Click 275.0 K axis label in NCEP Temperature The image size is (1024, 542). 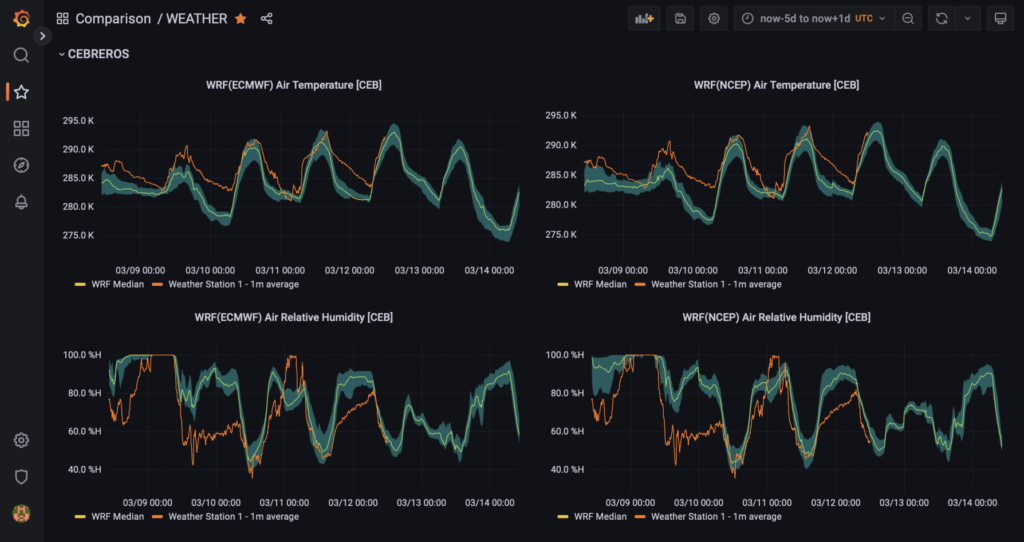pyautogui.click(x=561, y=234)
